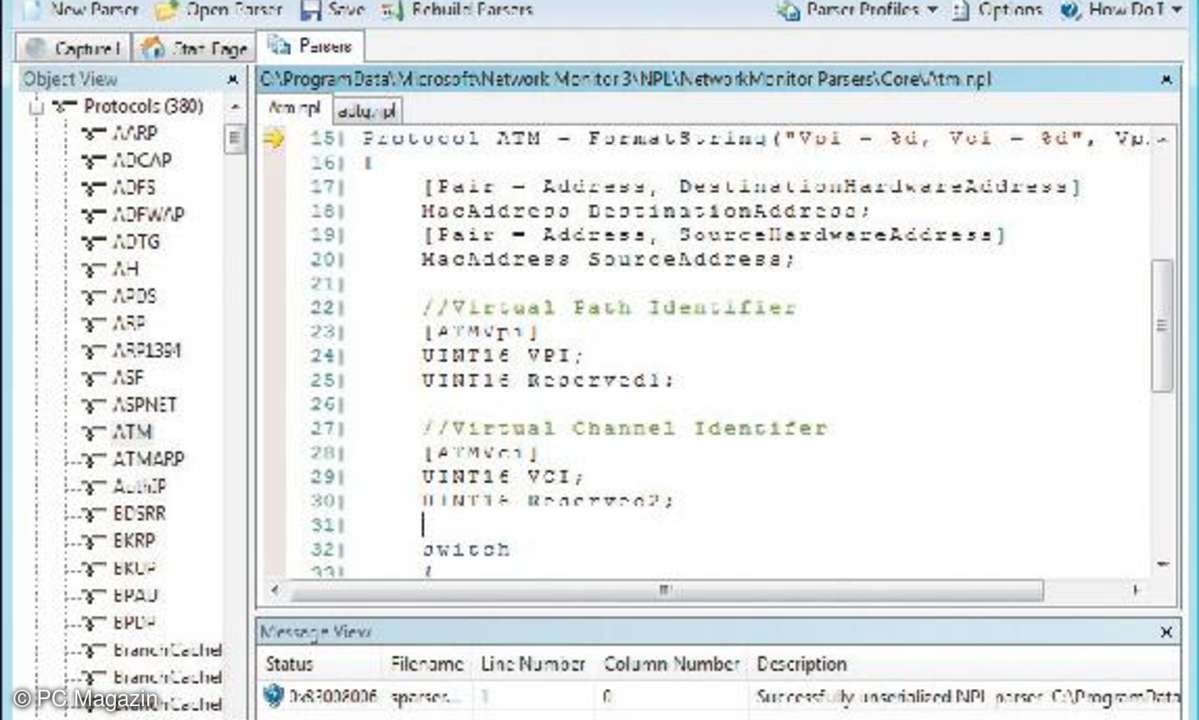Click the New Parser toolbar button

pos(83,9)
